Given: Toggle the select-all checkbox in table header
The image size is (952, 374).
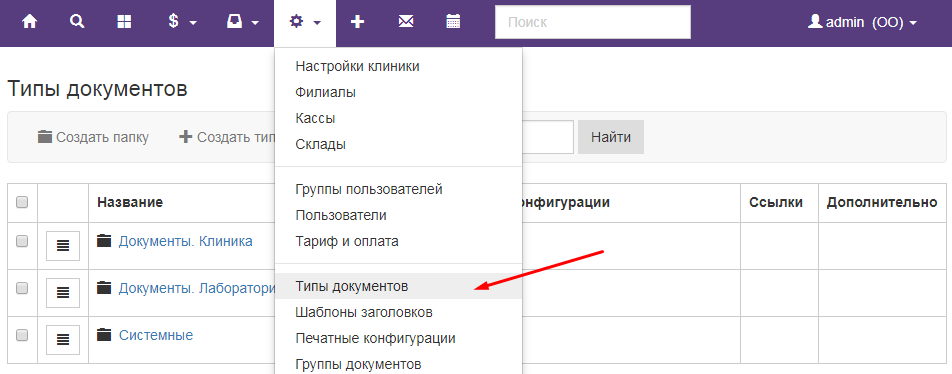Looking at the screenshot, I should point(22,202).
